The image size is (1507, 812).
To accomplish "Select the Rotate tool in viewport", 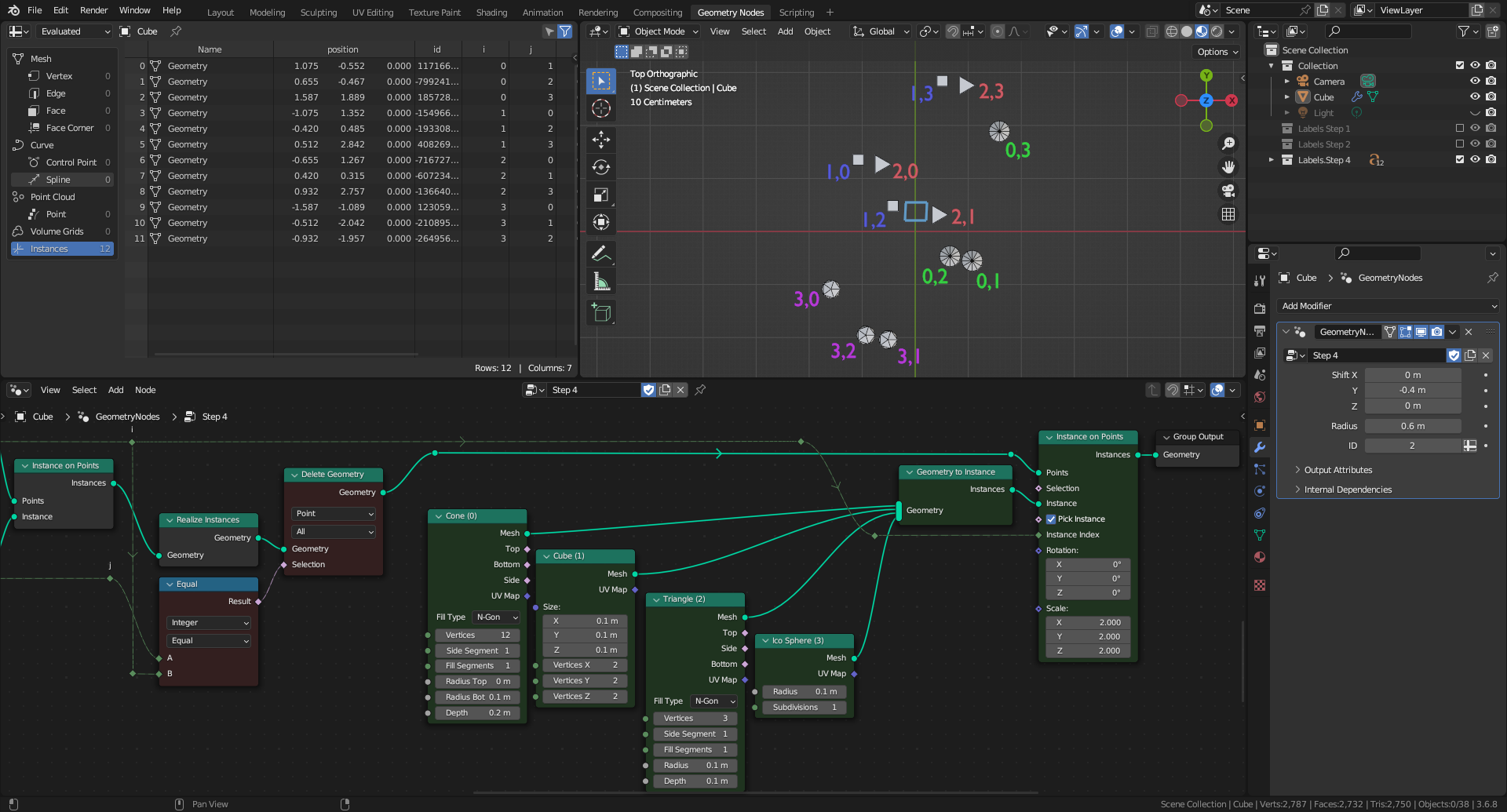I will pos(601,167).
